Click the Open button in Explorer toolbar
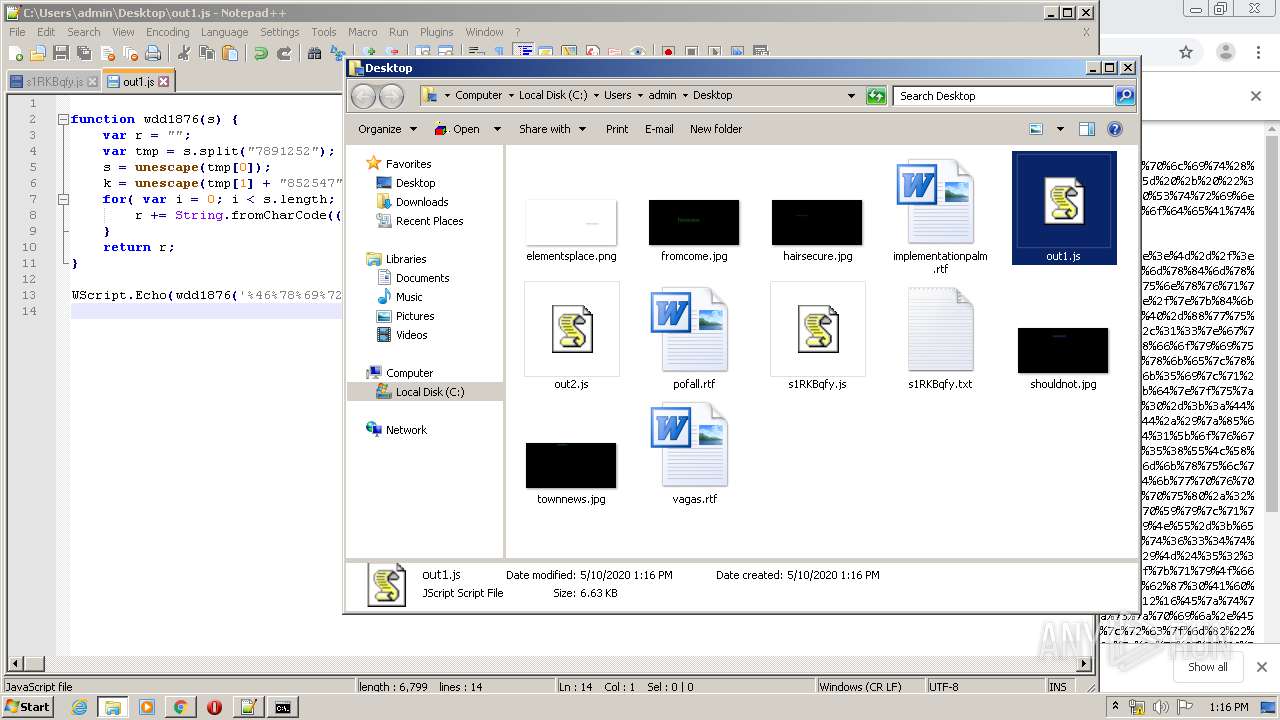 [457, 129]
